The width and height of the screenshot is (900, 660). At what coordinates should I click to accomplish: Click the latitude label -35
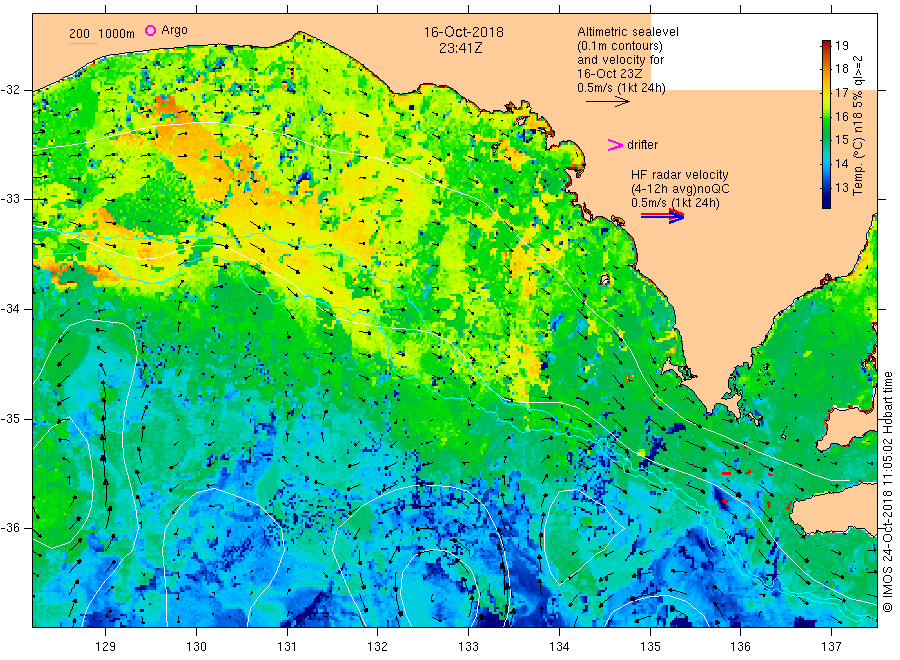pos(10,418)
